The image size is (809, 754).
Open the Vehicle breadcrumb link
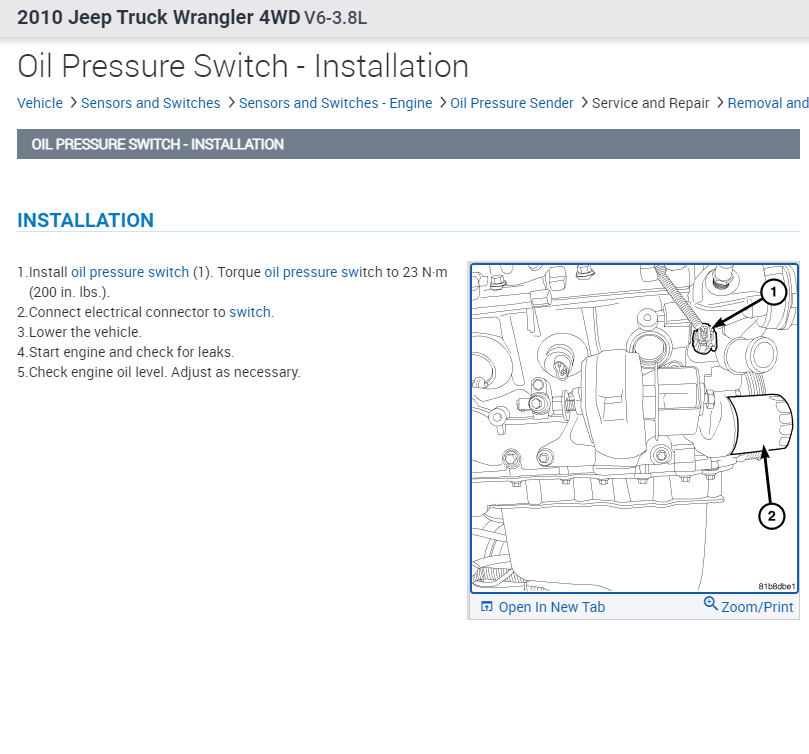[40, 103]
